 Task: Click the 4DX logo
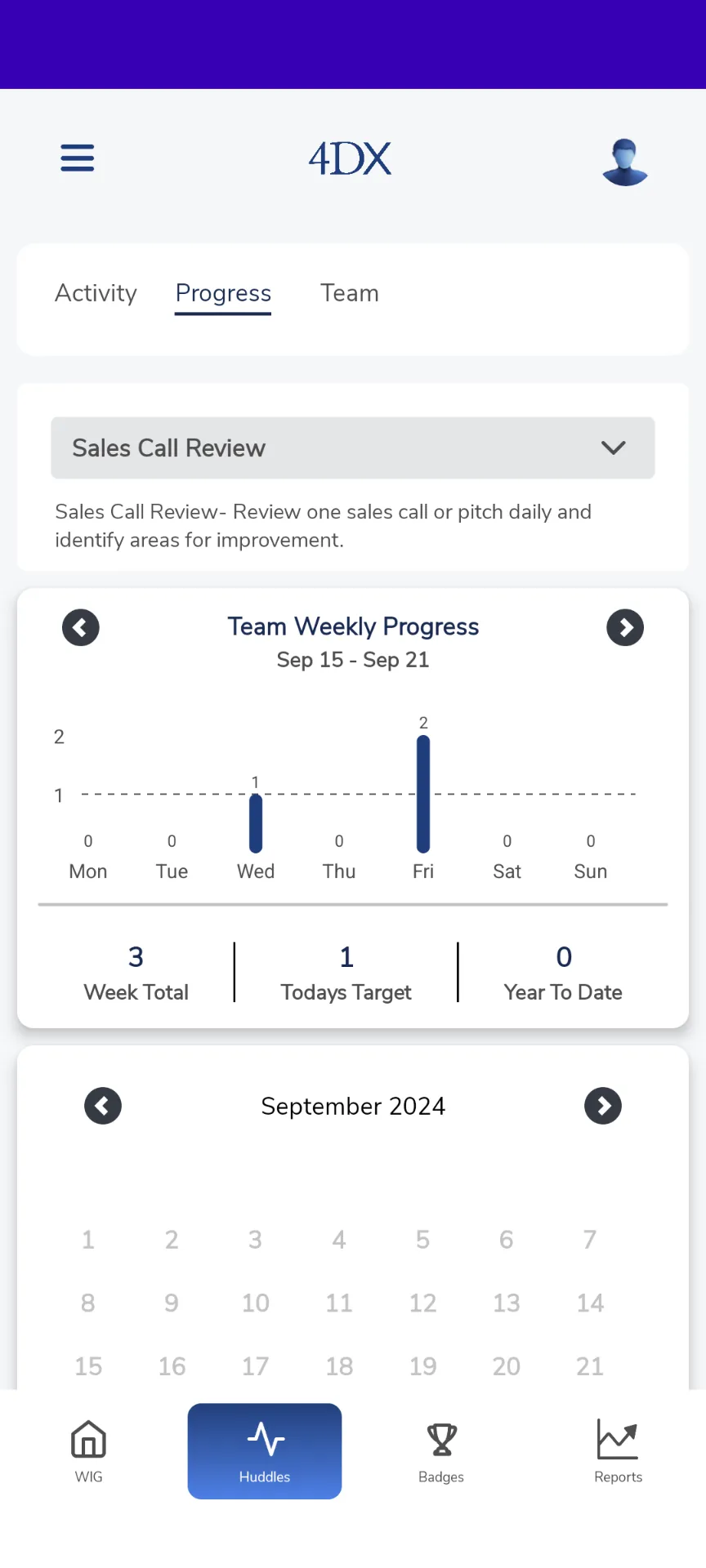coord(350,158)
